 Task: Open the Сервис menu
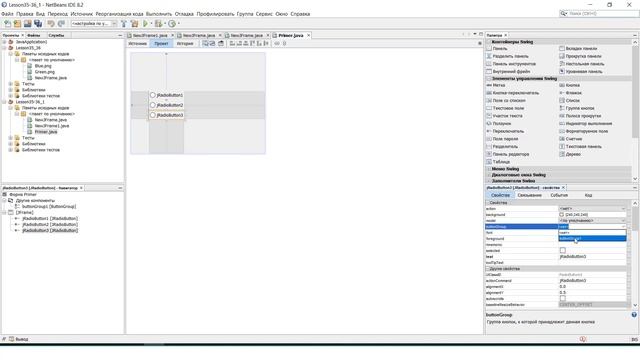point(264,14)
